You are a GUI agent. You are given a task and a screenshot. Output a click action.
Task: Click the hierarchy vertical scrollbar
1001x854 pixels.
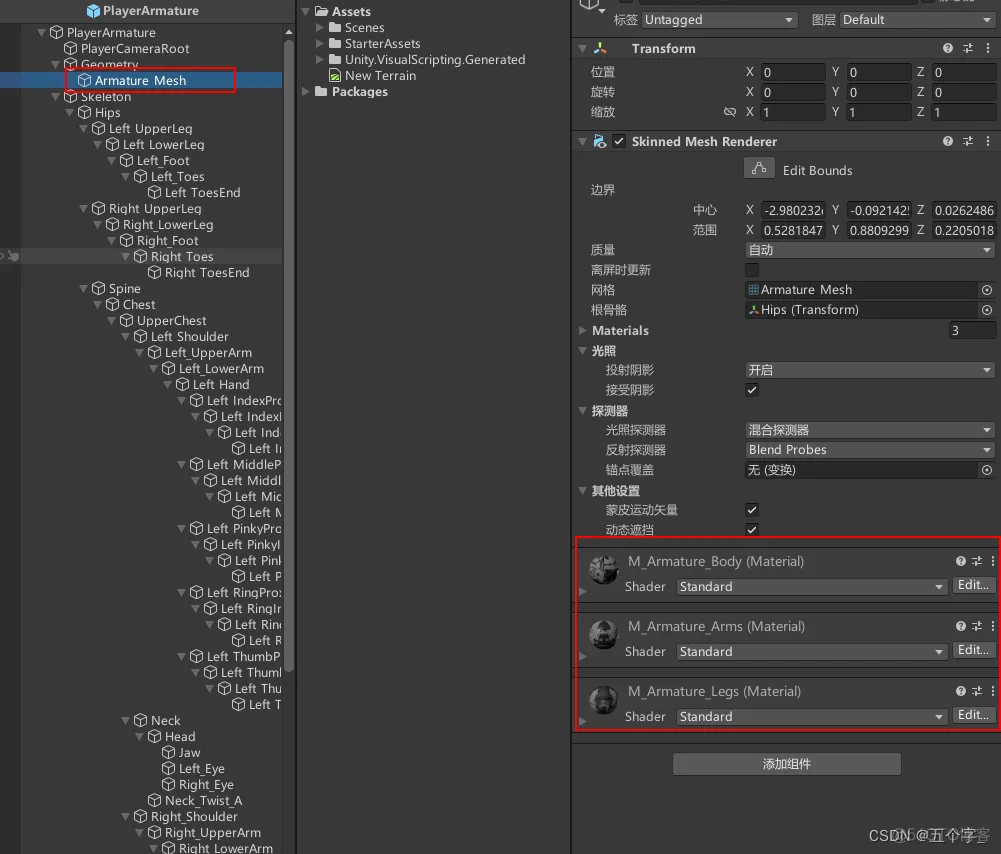coord(289,356)
